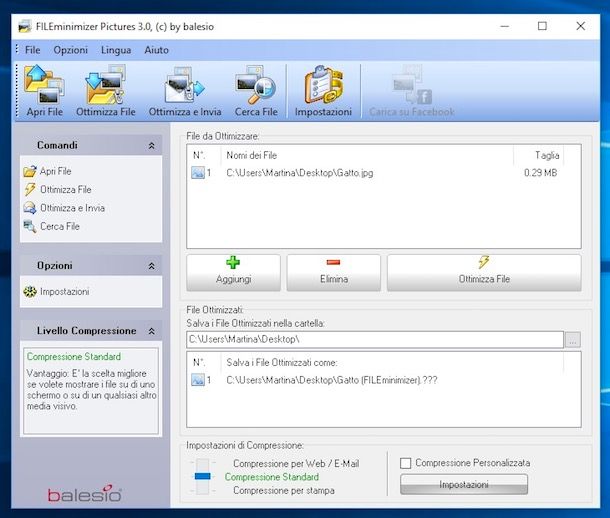Viewport: 610px width, 518px height.
Task: Click the output folder path field
Action: 374,340
